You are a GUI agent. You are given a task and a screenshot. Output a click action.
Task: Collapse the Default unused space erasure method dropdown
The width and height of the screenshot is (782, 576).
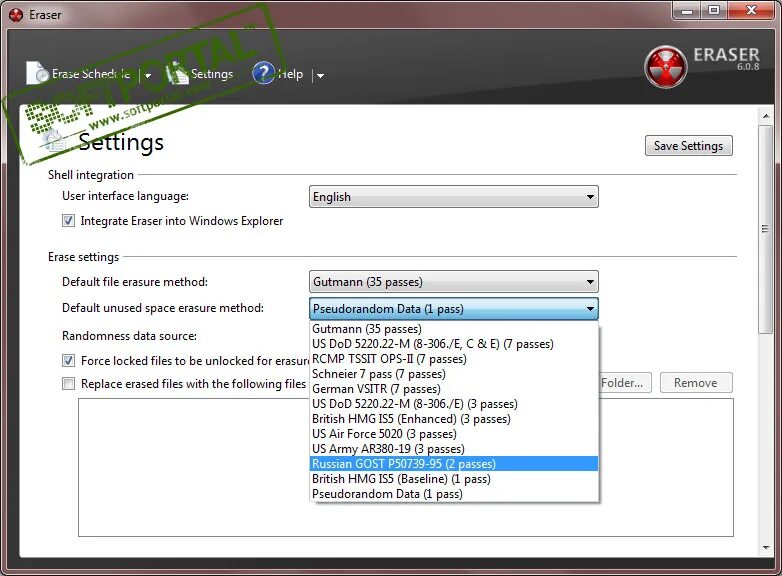point(453,309)
